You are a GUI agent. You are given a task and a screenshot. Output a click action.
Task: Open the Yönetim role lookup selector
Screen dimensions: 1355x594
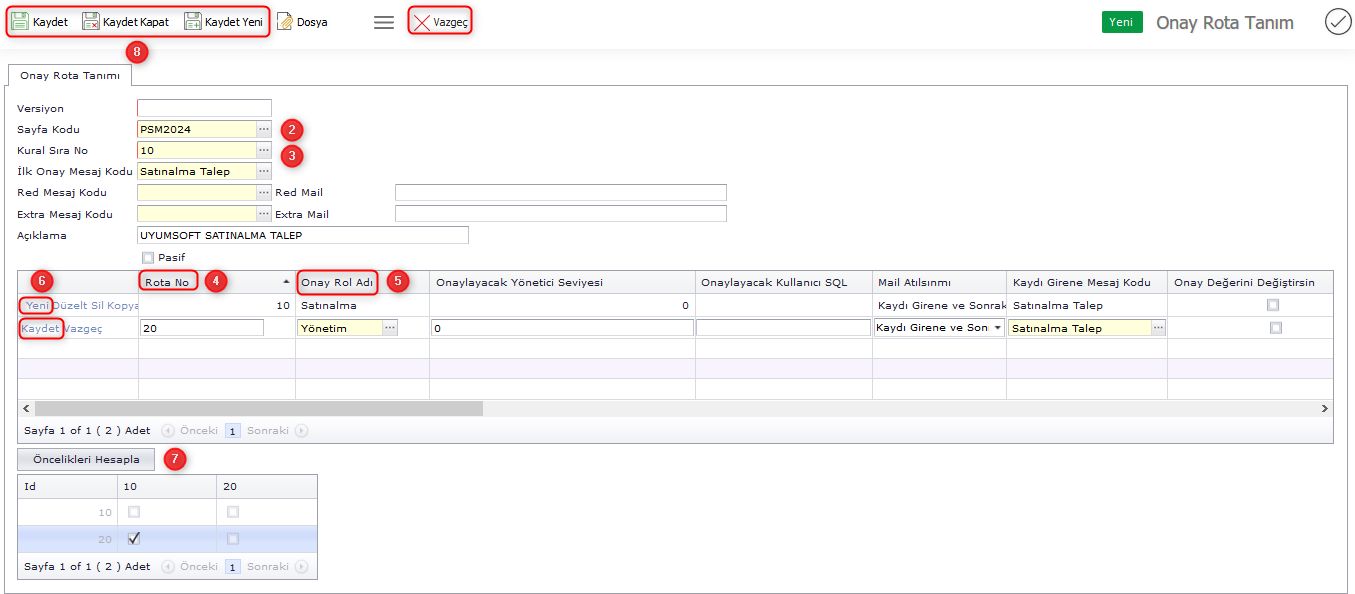[x=389, y=328]
